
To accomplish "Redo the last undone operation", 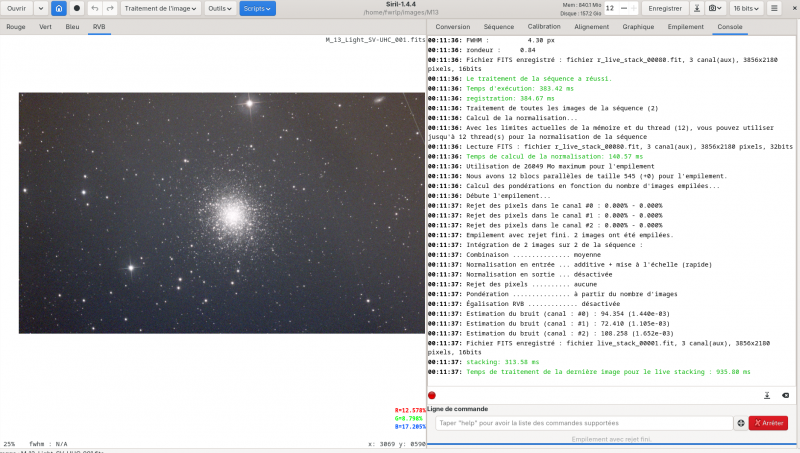I will pos(110,8).
